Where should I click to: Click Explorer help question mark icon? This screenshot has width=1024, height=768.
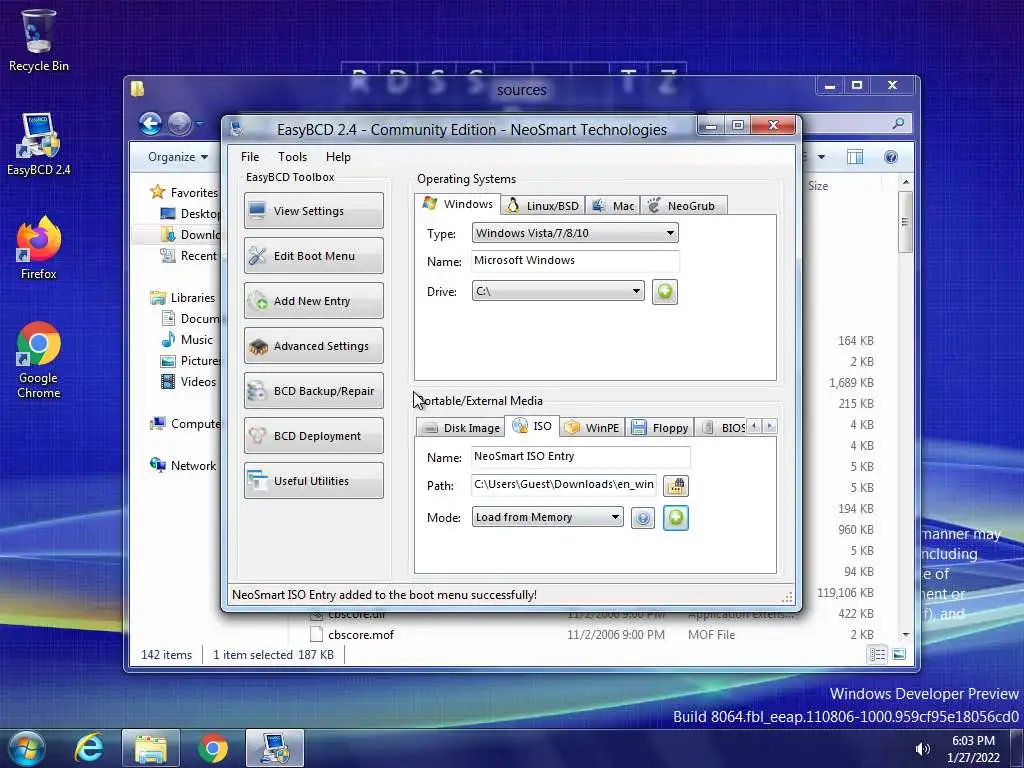pos(891,157)
